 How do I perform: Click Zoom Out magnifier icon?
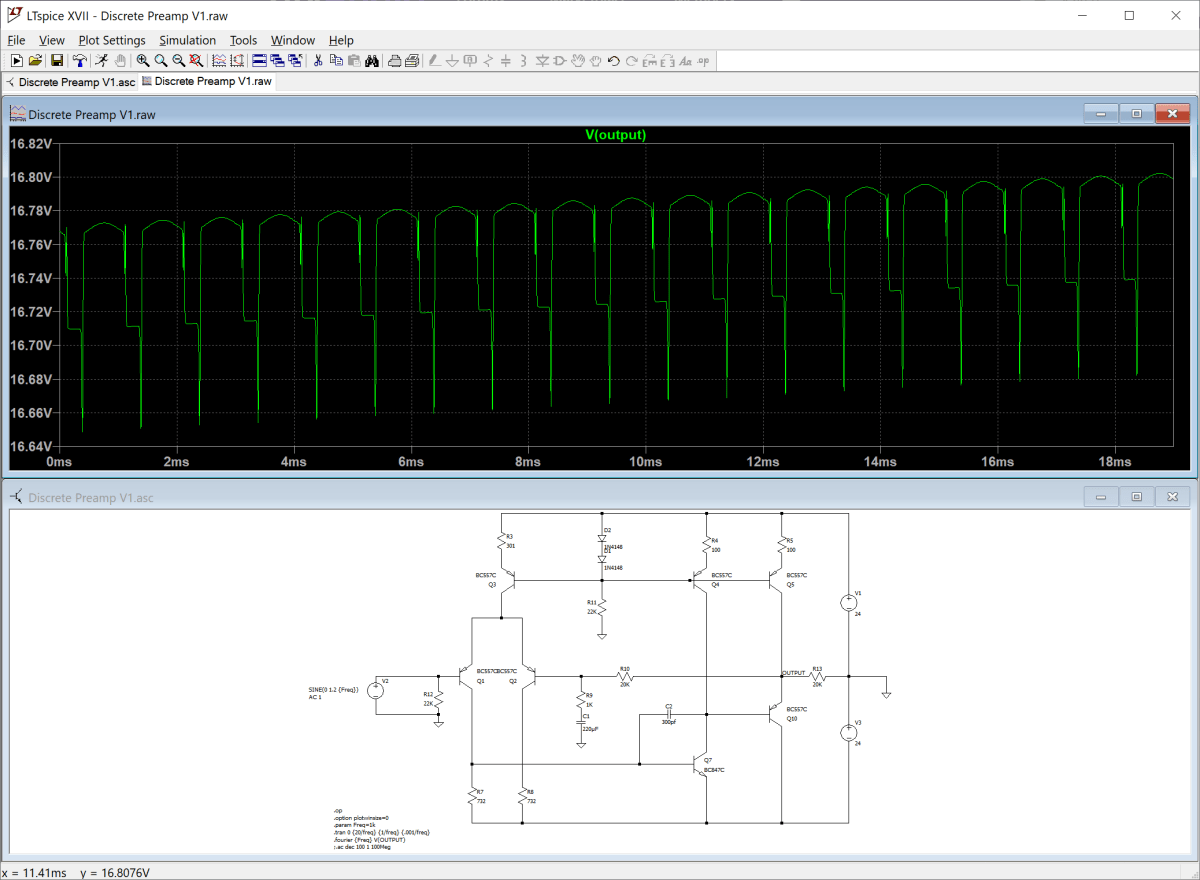point(178,61)
